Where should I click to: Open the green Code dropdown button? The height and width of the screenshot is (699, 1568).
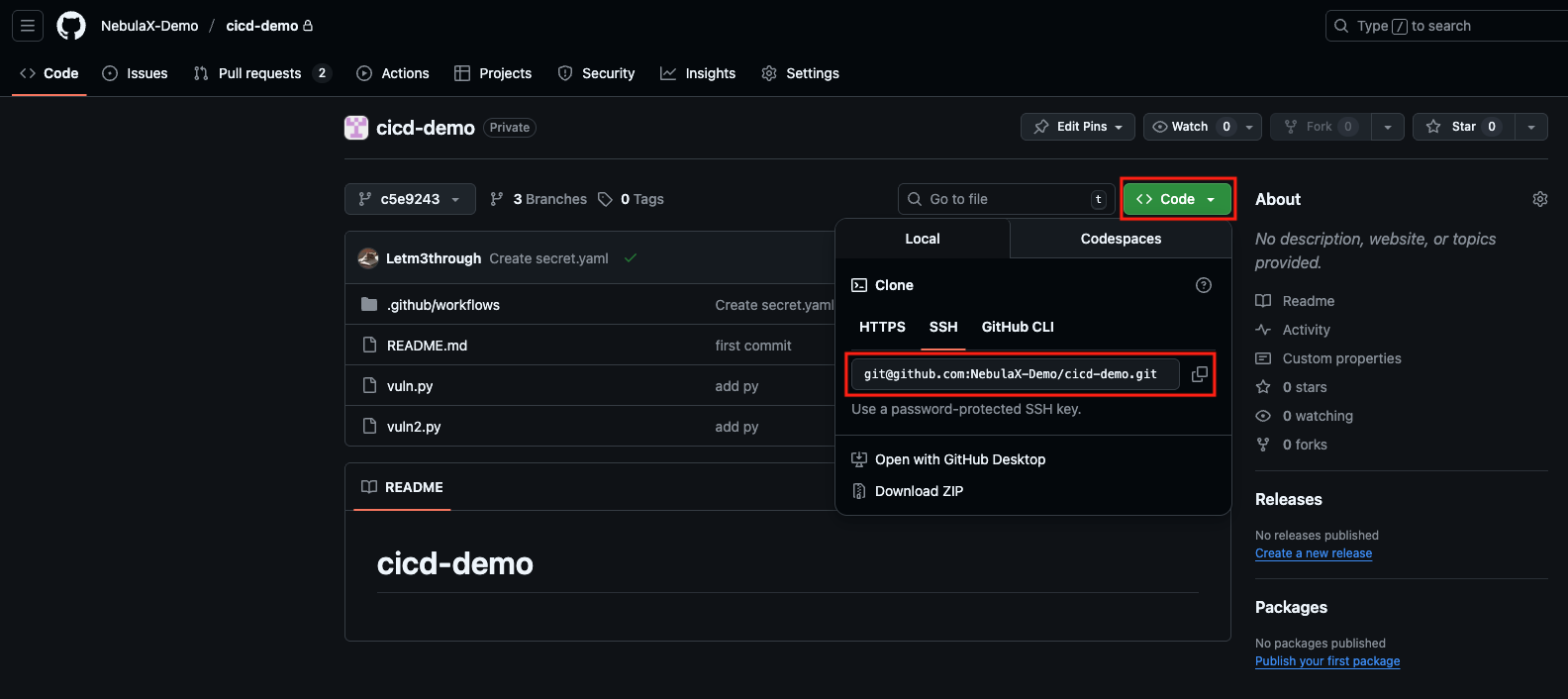tap(1177, 199)
